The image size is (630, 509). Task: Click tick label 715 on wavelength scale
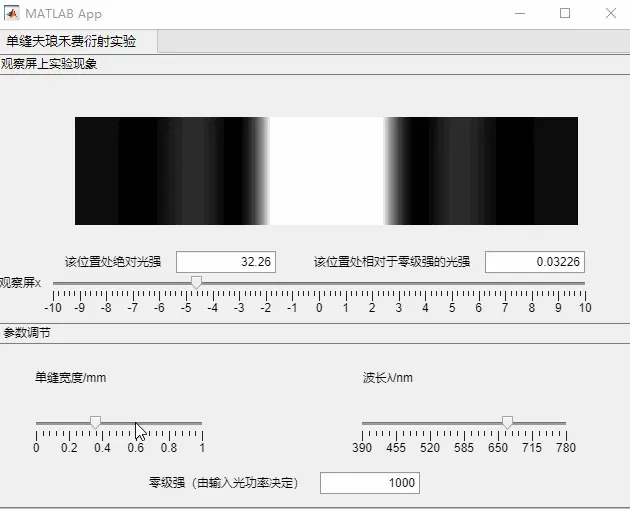532,448
